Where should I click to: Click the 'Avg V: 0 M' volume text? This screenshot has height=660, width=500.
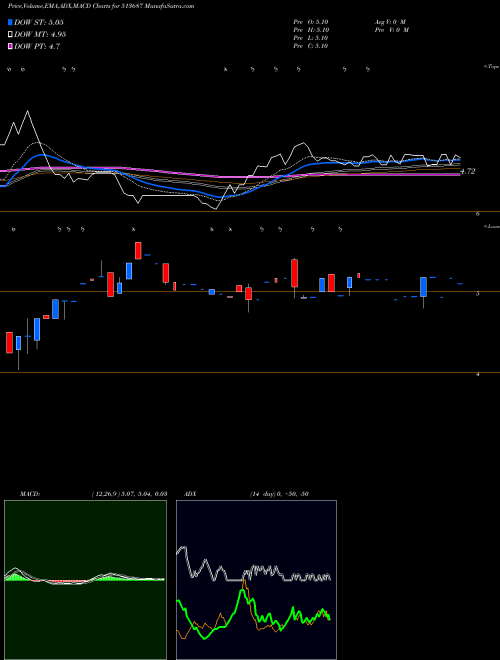(389, 22)
